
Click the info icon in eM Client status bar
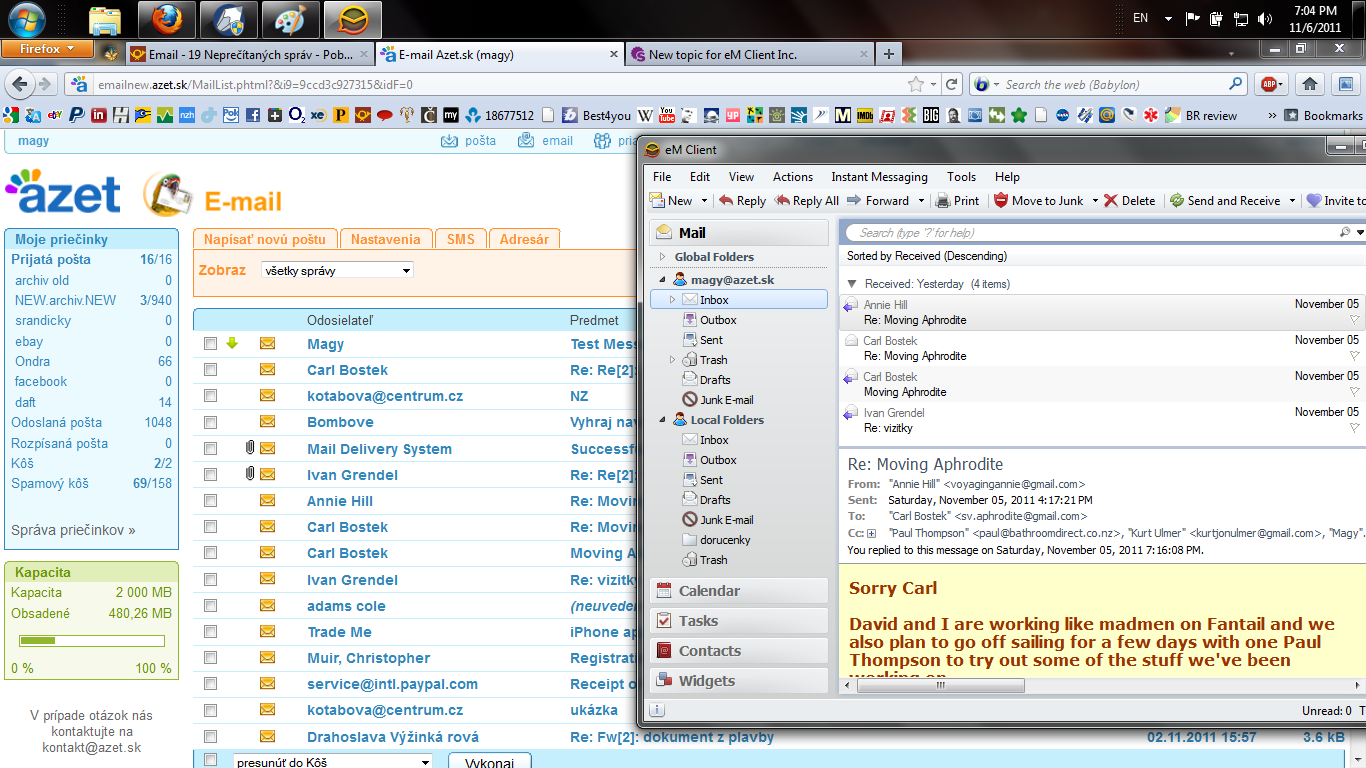click(x=657, y=711)
